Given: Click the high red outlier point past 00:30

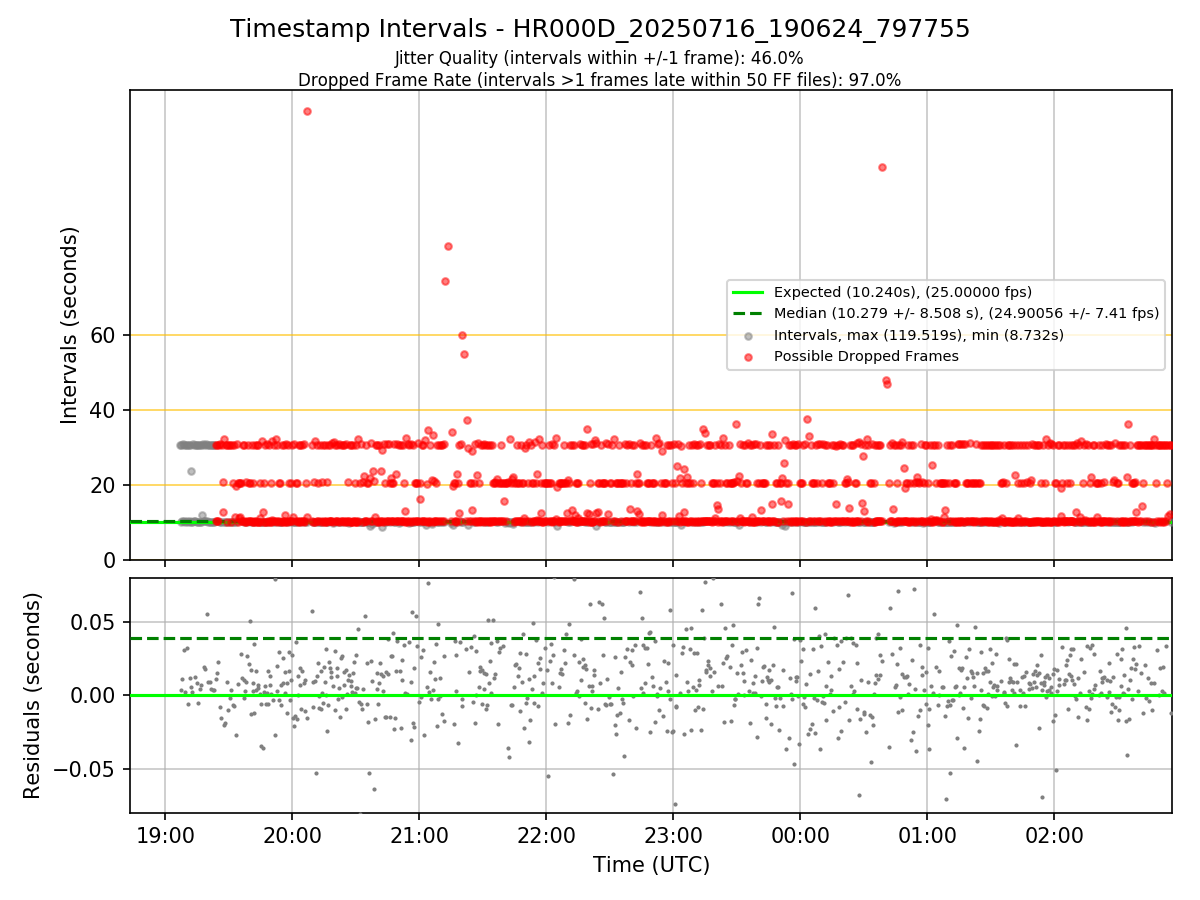Looking at the screenshot, I should tap(882, 167).
